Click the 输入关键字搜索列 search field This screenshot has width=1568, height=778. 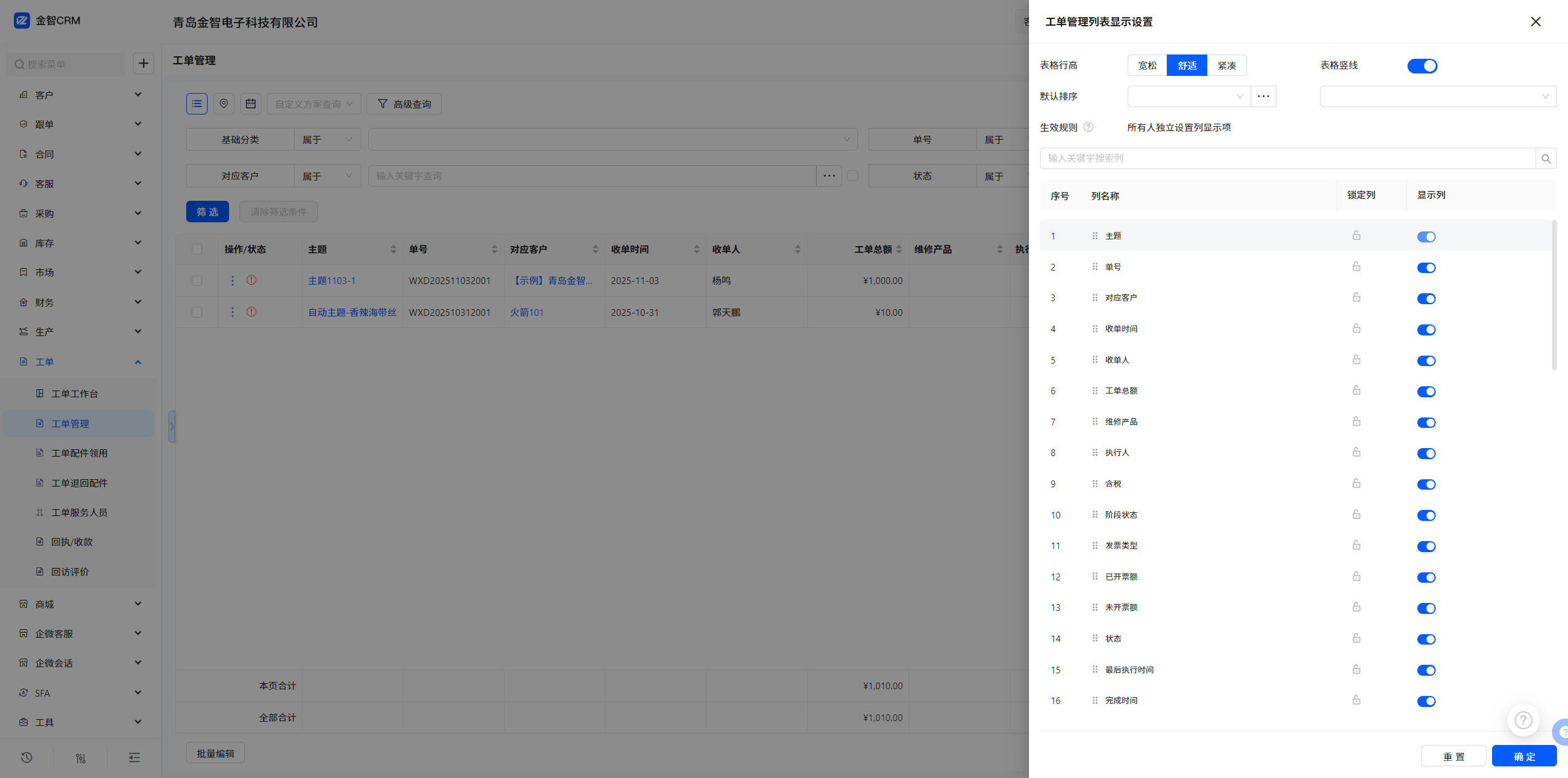pyautogui.click(x=1286, y=159)
